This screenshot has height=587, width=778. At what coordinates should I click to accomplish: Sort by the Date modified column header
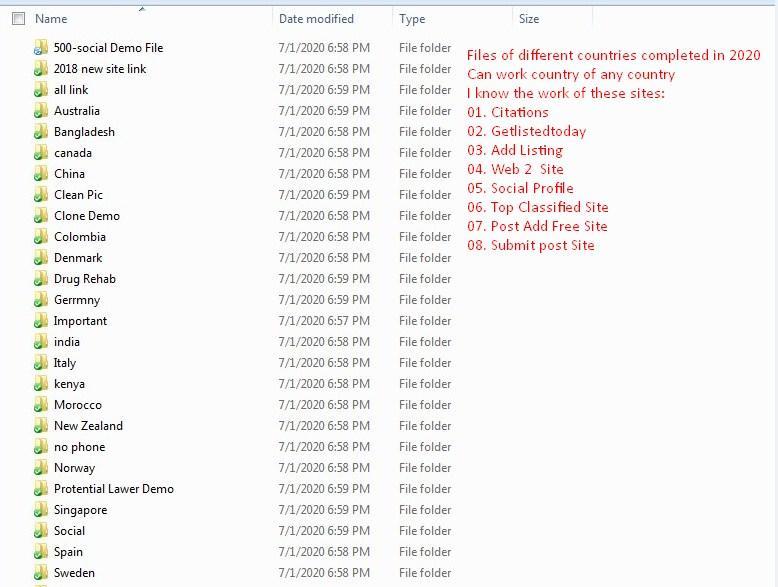click(x=316, y=19)
